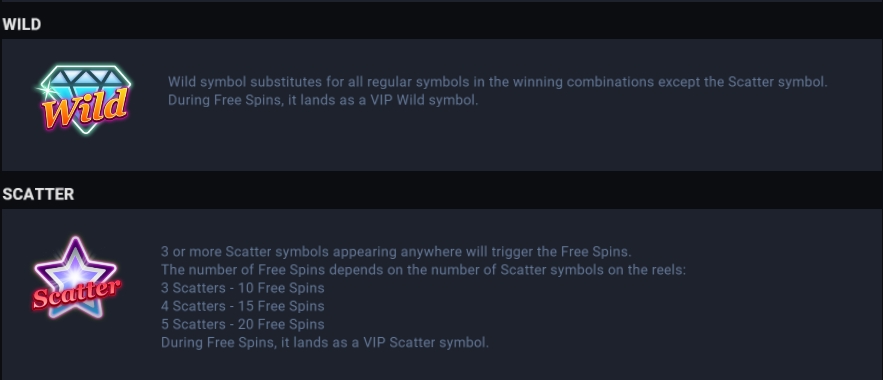Viewport: 883px width, 380px height.
Task: Click the 'Wild symbol substitutes' description line
Action: click(x=498, y=82)
